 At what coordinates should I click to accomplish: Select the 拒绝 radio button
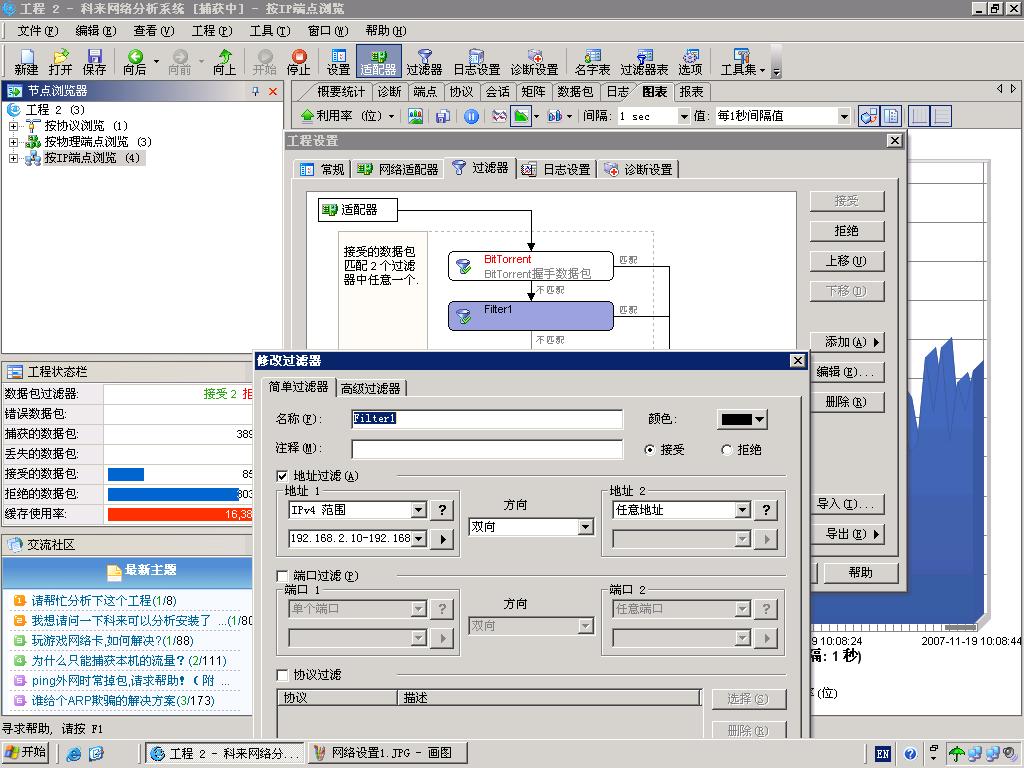click(727, 450)
